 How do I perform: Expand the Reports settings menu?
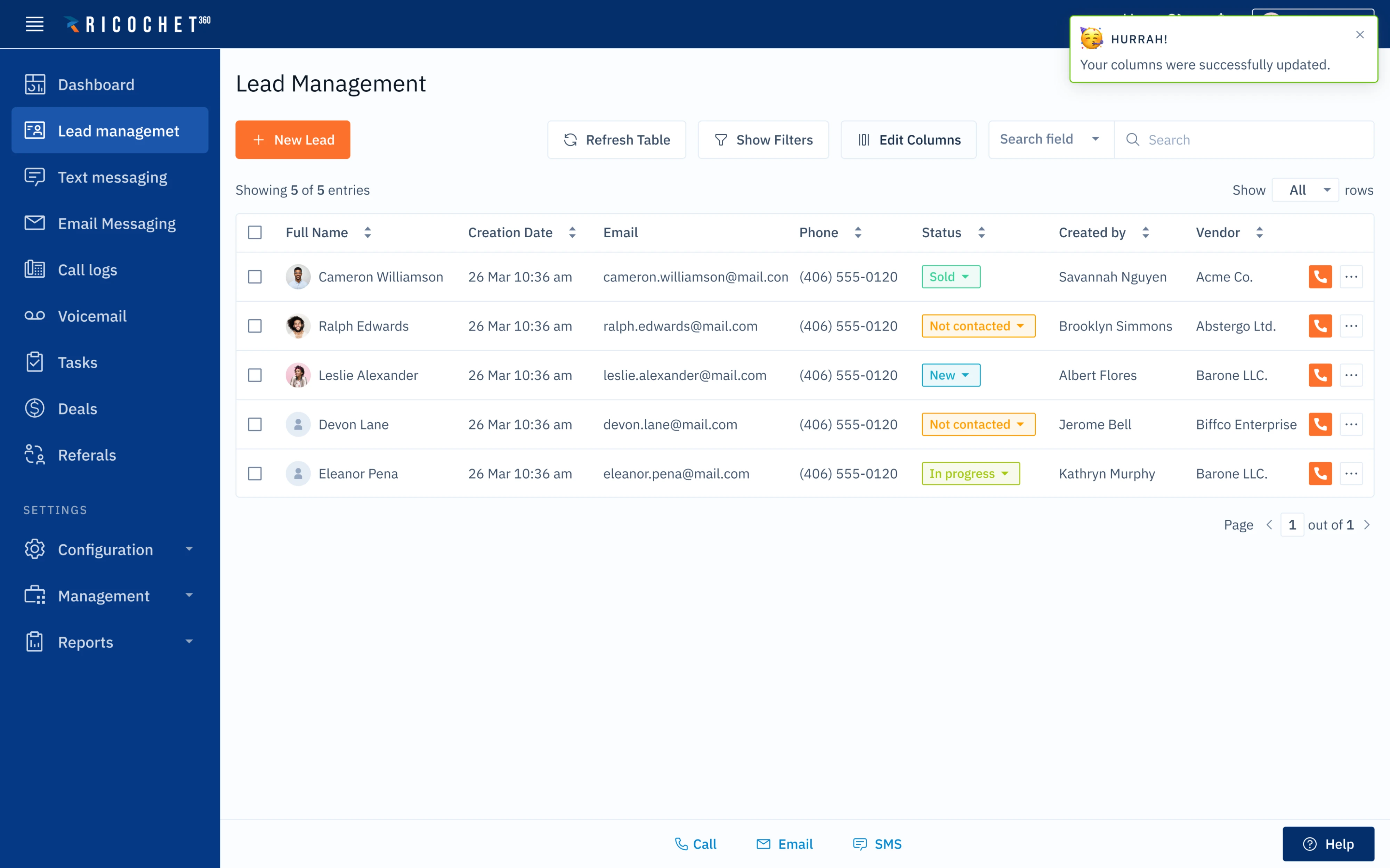coord(110,642)
